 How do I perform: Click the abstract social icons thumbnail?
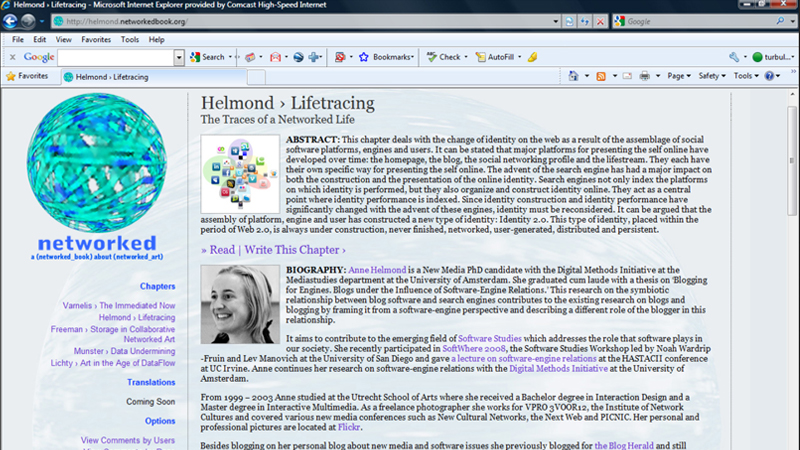[240, 174]
